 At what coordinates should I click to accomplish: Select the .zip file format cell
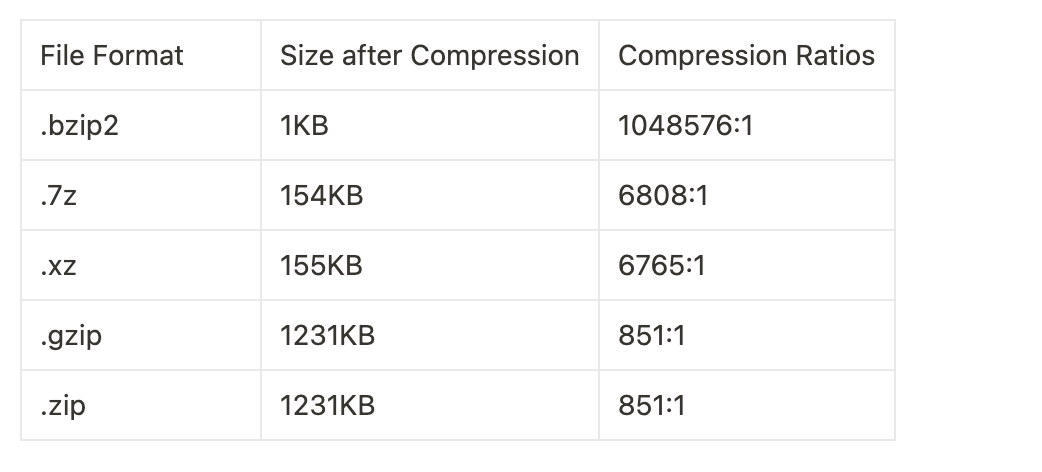pos(63,406)
